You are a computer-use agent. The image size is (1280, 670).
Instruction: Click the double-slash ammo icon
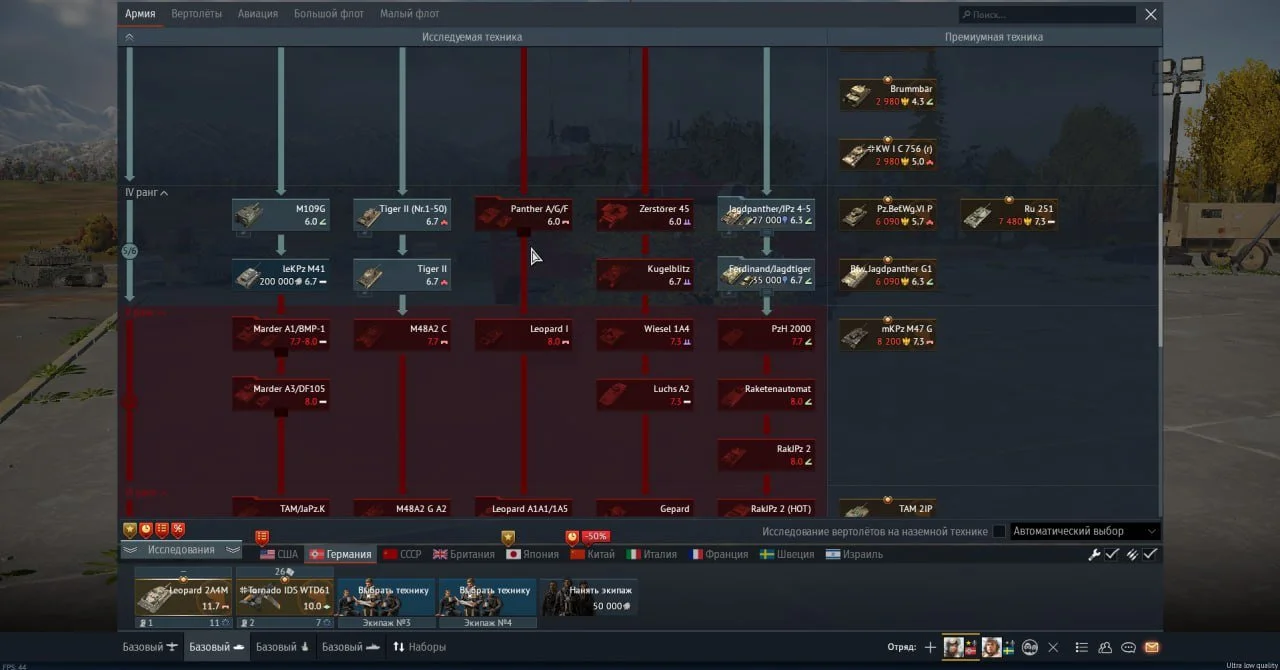1132,554
